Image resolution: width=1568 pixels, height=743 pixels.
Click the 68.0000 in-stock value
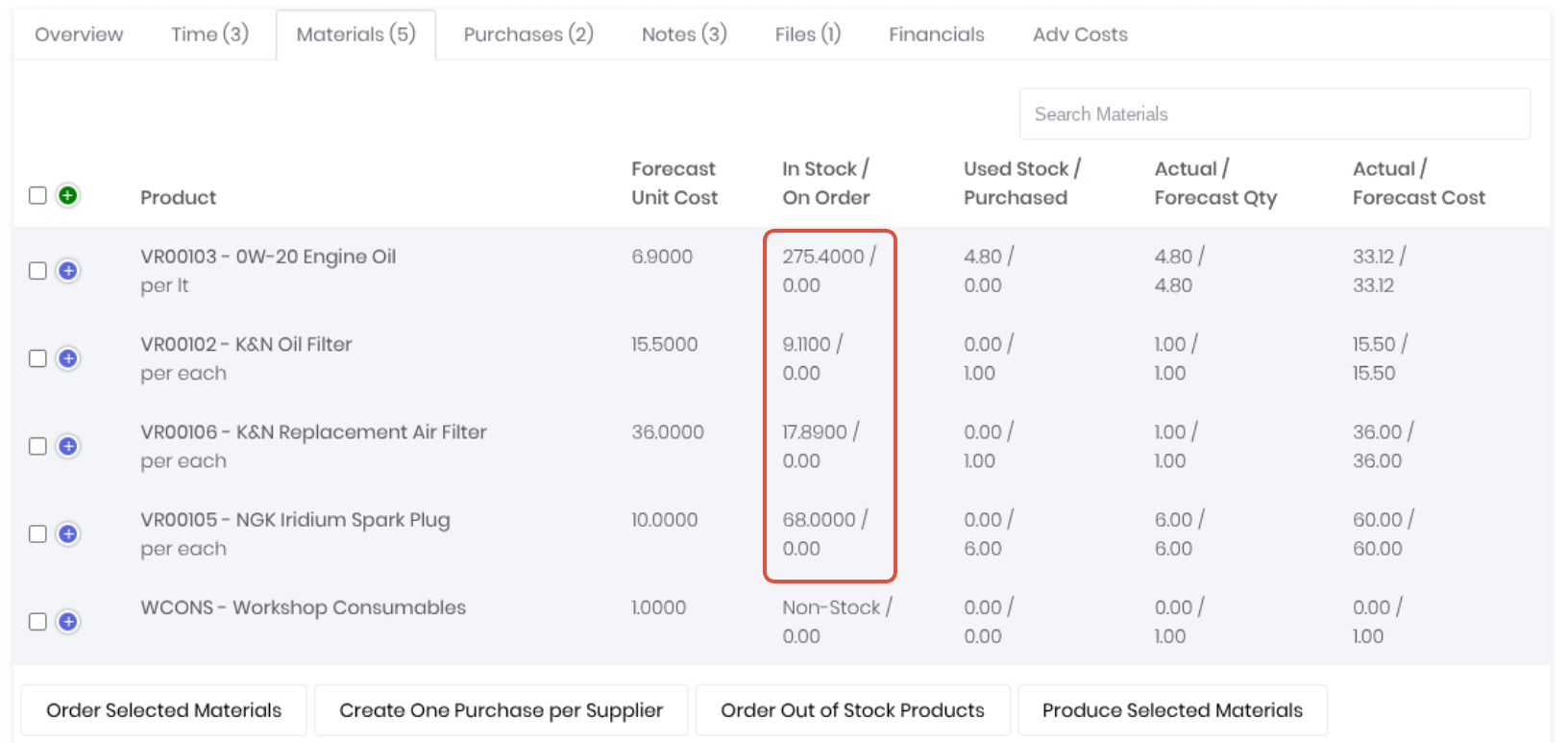[819, 520]
